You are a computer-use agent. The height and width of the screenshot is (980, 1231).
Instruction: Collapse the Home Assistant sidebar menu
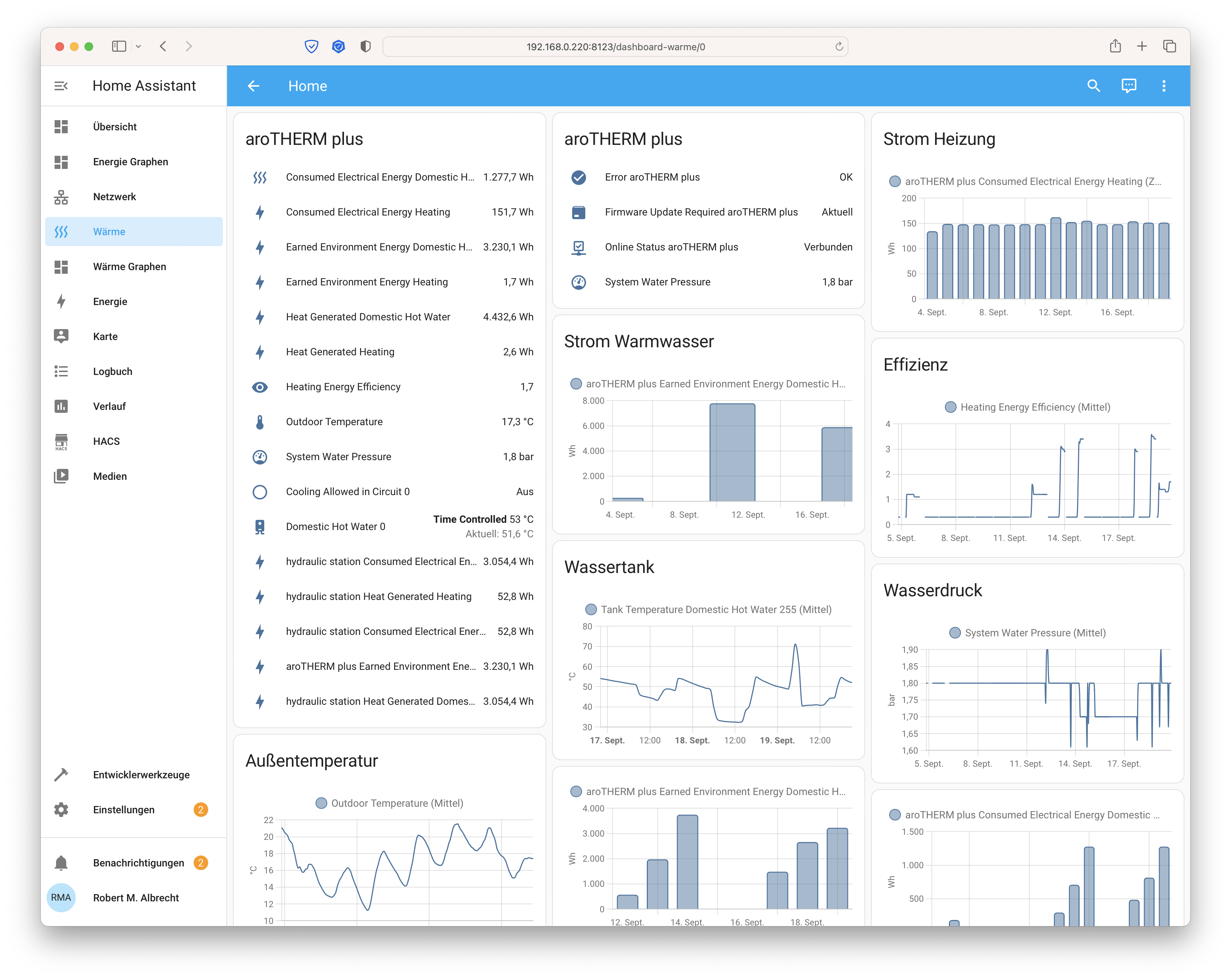click(61, 86)
